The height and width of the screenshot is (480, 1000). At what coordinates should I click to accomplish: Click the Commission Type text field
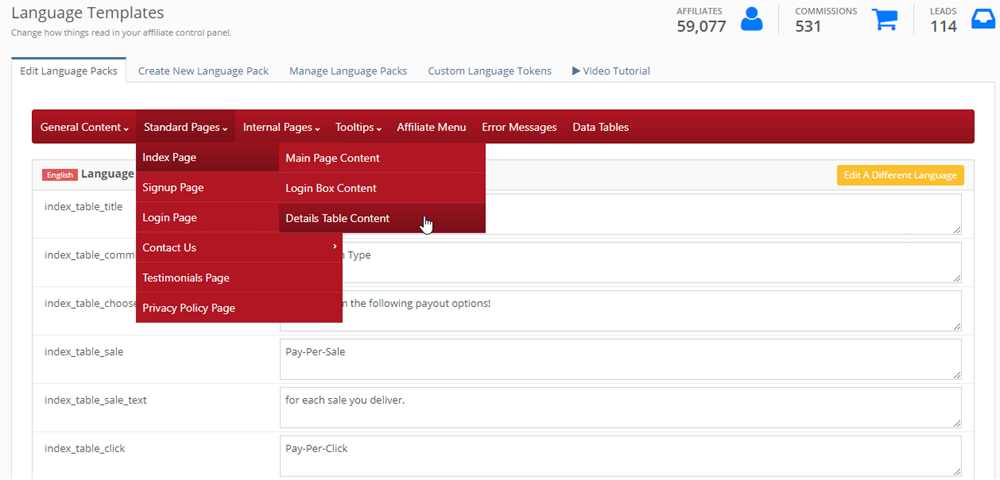click(620, 263)
